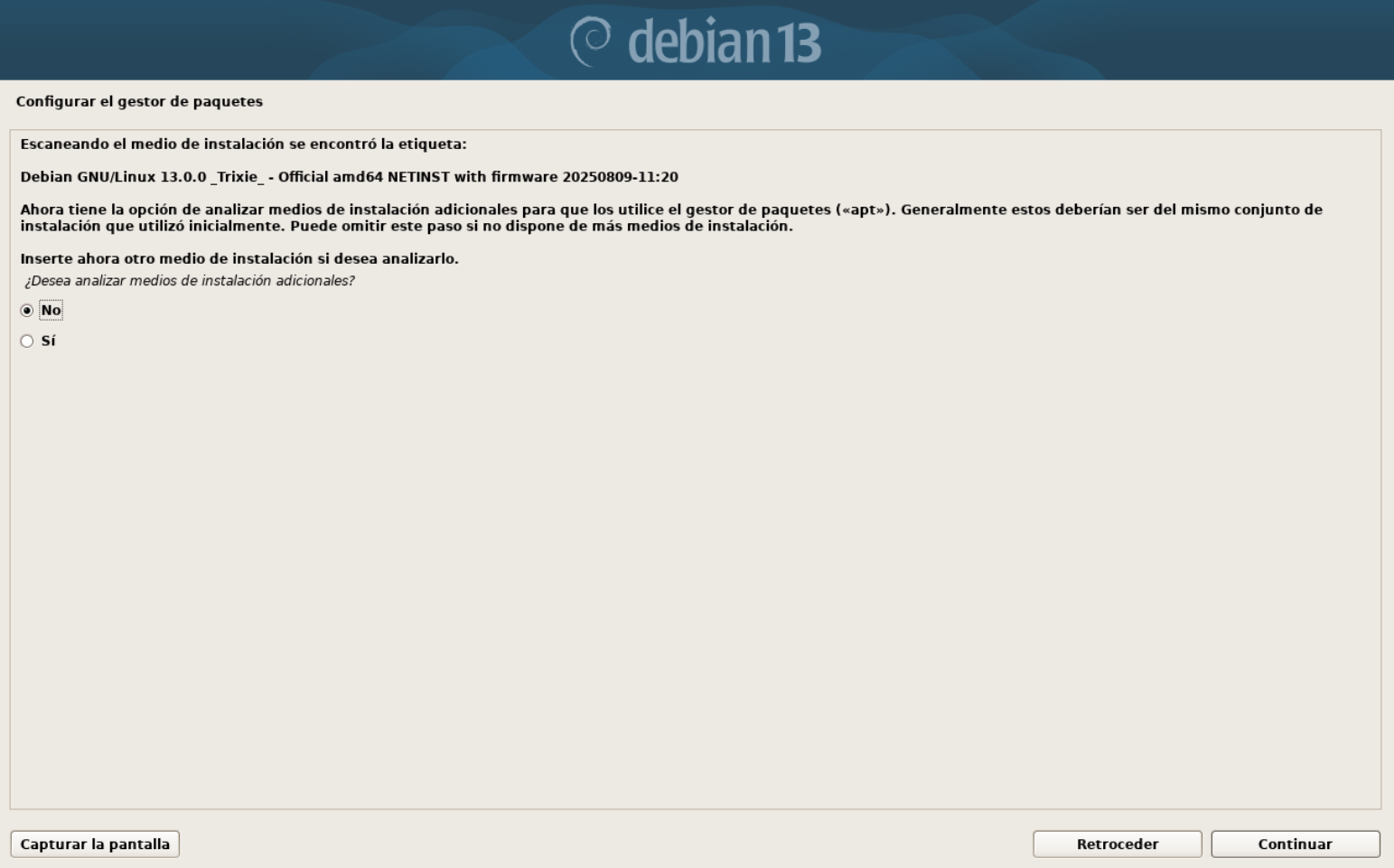Proceed with the Continuar button
The image size is (1394, 868).
(x=1296, y=845)
